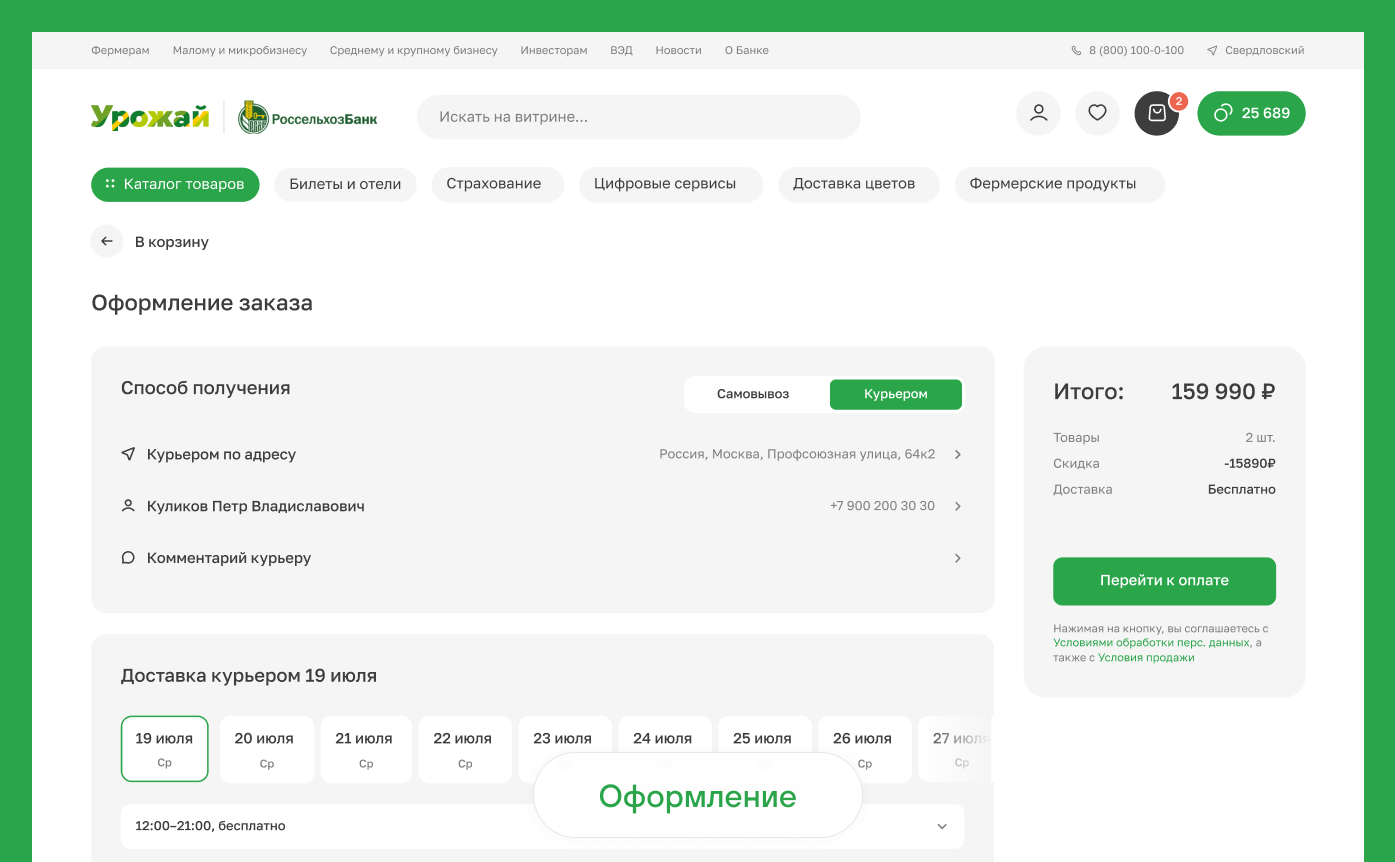
Task: Open the user account profile icon
Action: (1038, 113)
